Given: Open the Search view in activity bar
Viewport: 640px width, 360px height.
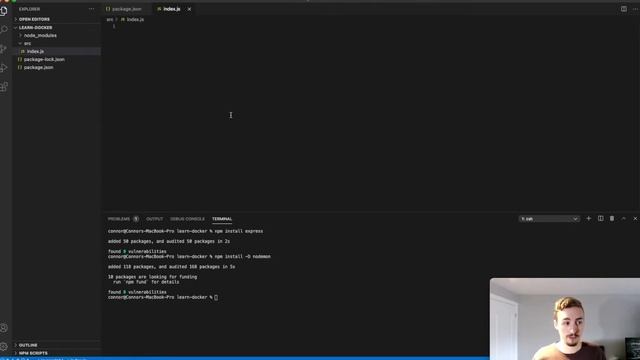Looking at the screenshot, I should (4, 30).
